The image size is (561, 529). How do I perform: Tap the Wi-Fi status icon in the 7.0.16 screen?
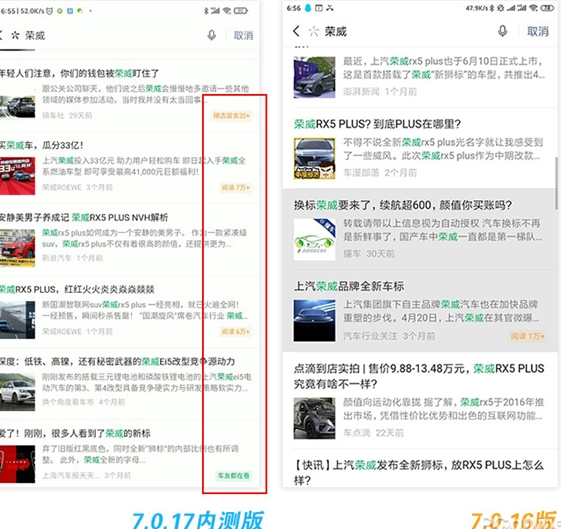[533, 8]
